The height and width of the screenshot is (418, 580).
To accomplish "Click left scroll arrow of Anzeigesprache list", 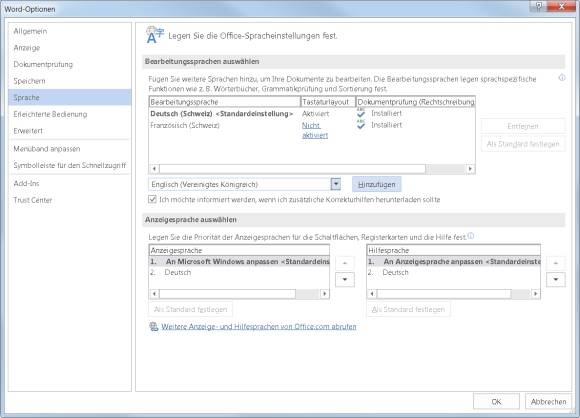I will 154,294.
